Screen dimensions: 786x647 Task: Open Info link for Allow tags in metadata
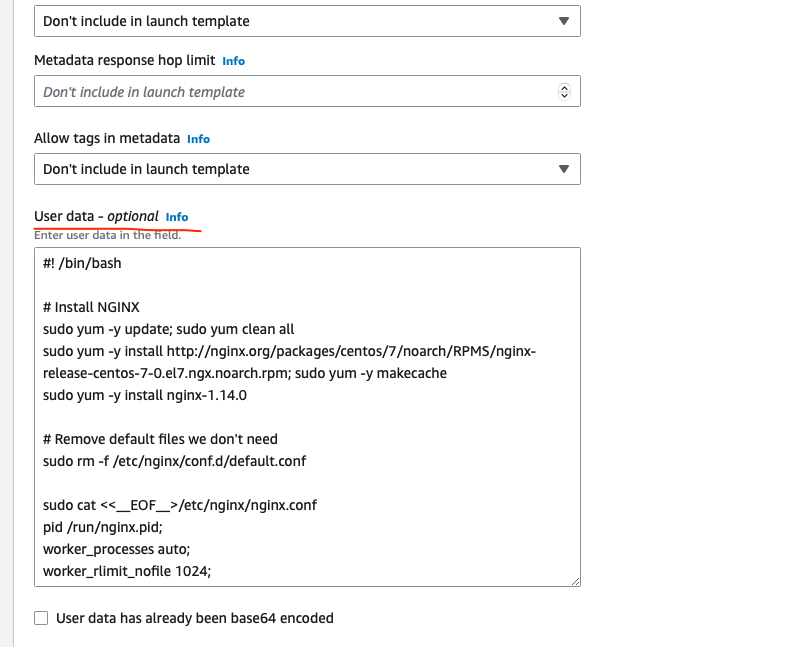(x=199, y=139)
